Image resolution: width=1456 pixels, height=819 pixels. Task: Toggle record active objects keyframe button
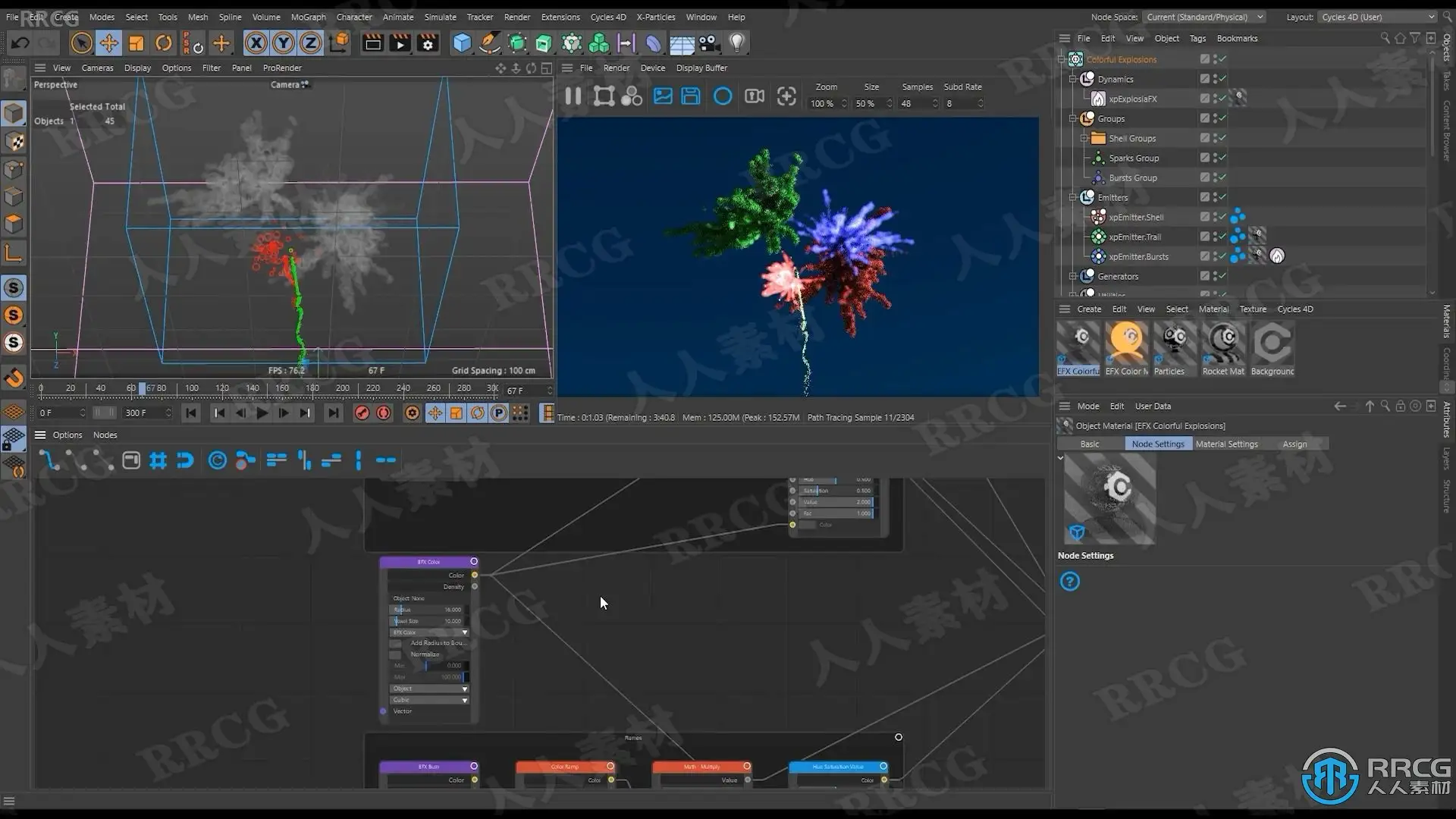[362, 413]
